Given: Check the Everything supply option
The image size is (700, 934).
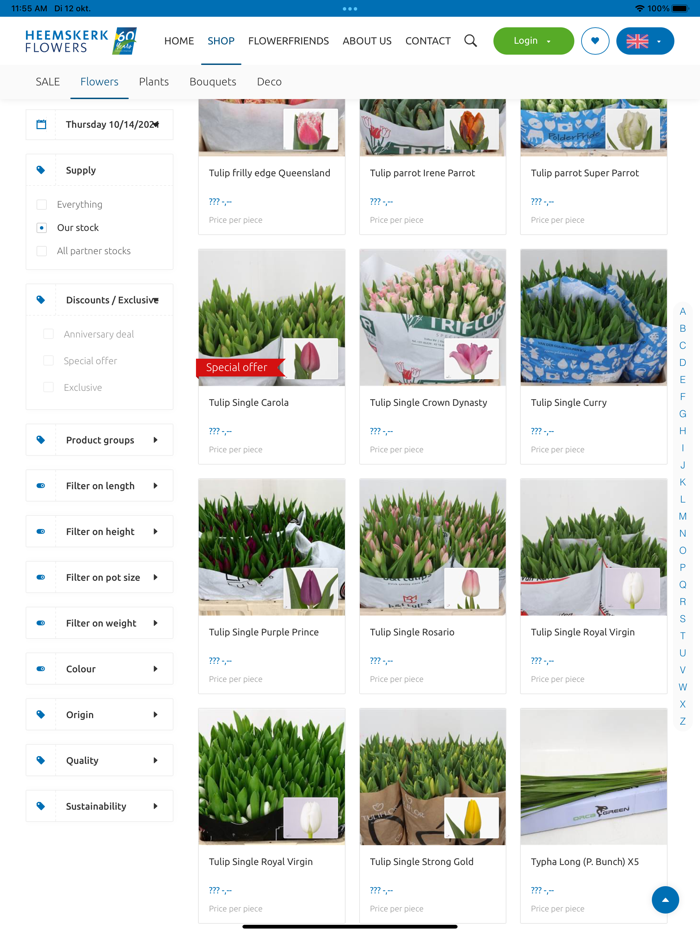Looking at the screenshot, I should 42,205.
